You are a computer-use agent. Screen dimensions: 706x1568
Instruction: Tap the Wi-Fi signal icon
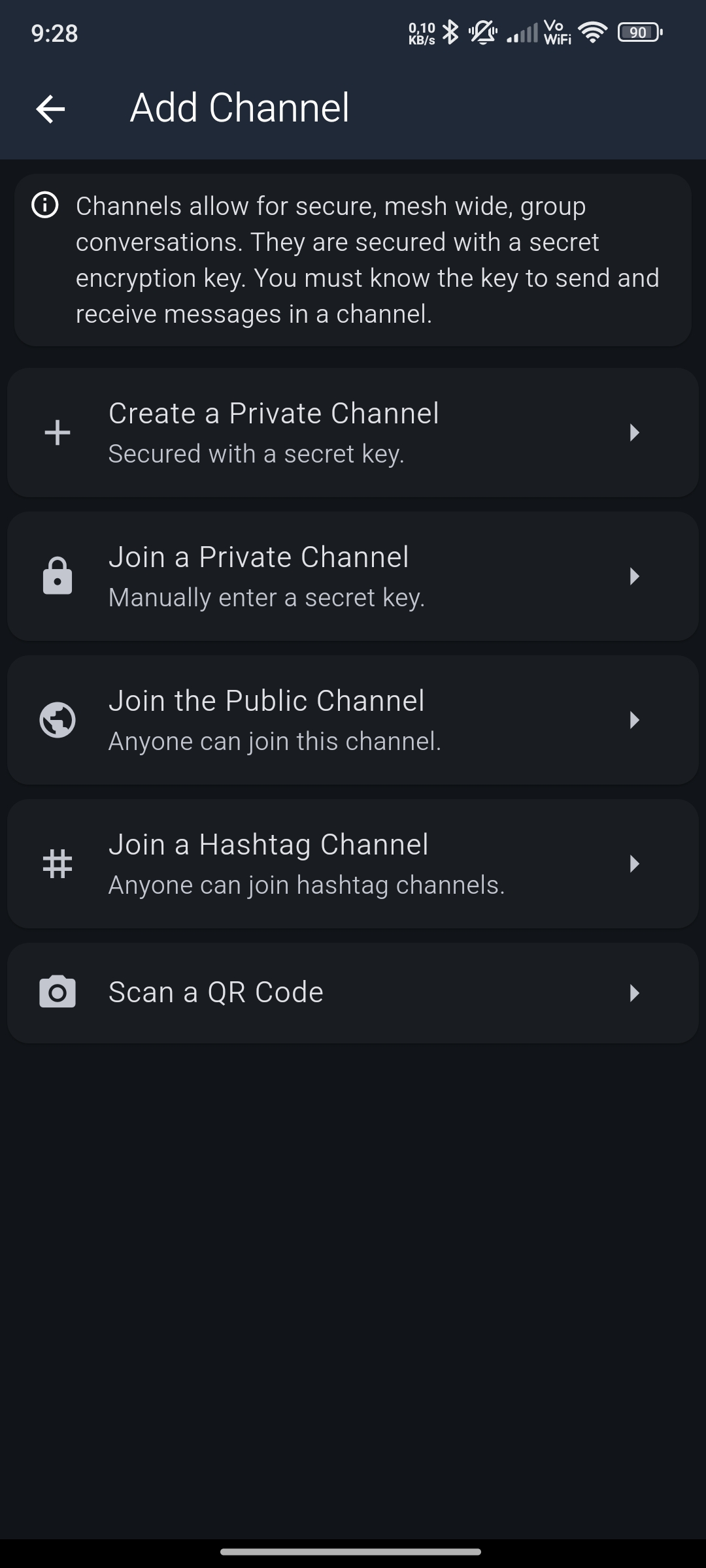click(x=593, y=32)
